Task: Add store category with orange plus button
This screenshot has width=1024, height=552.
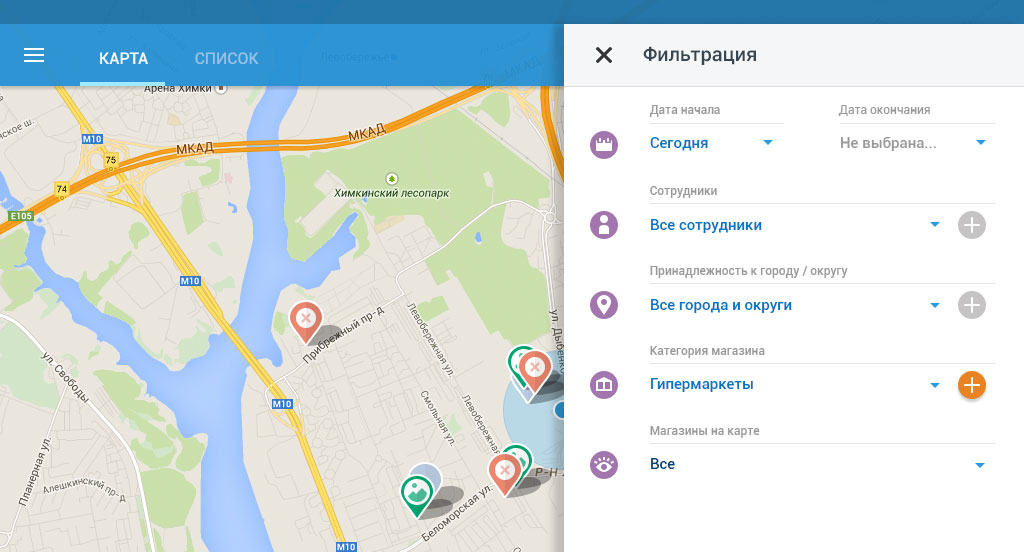Action: tap(972, 385)
